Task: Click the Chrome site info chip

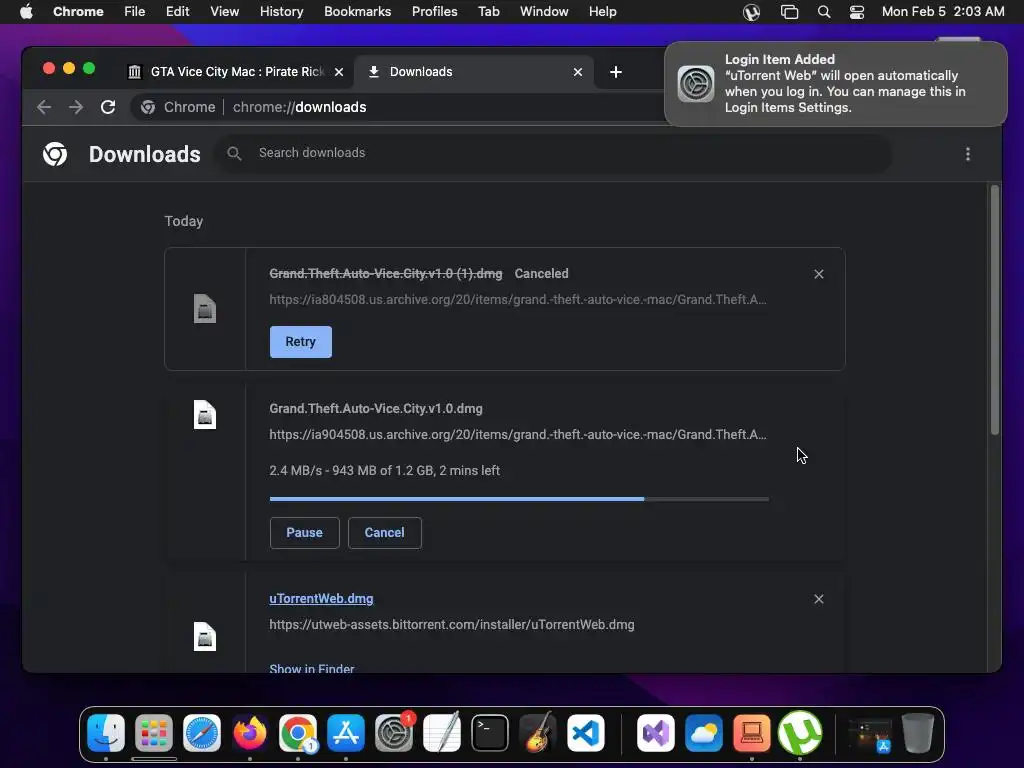Action: [178, 107]
